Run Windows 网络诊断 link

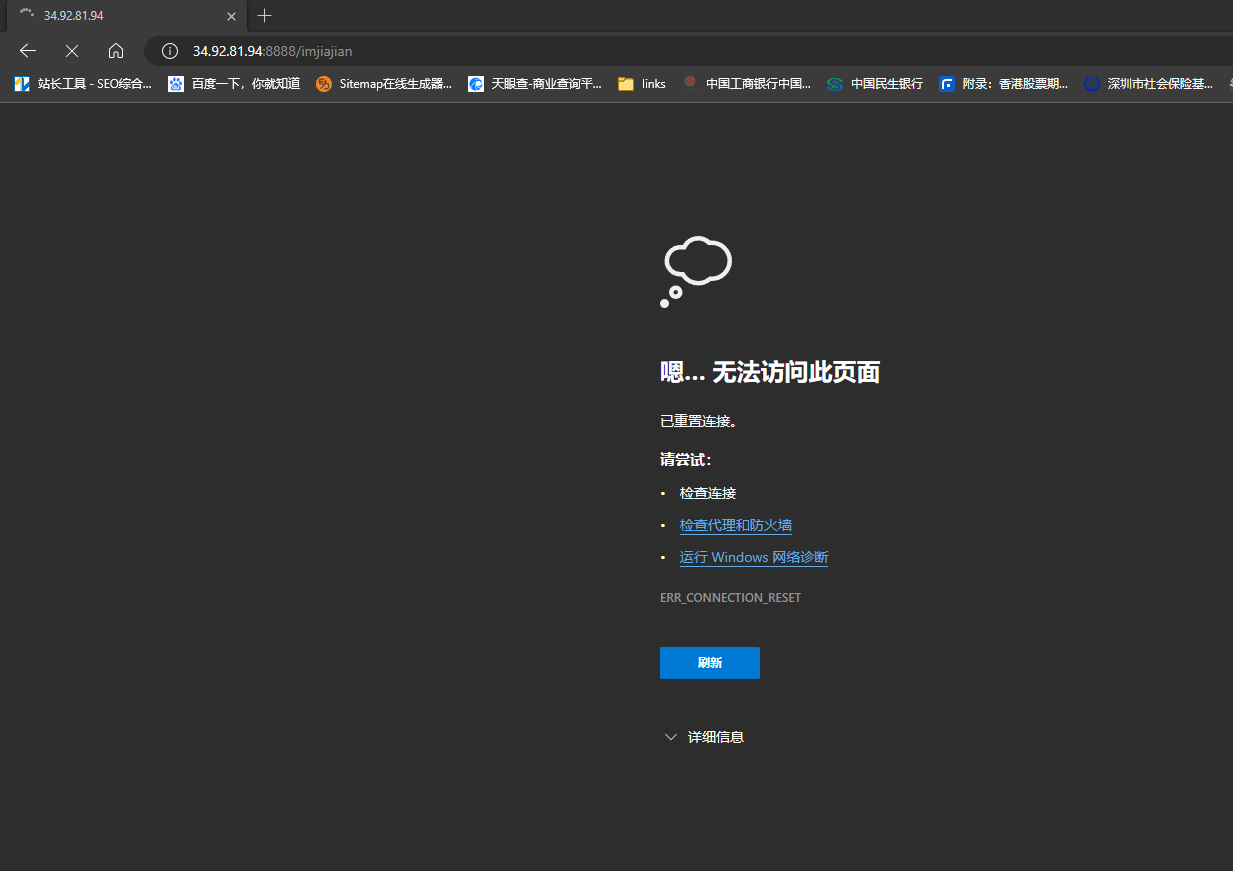pos(753,557)
